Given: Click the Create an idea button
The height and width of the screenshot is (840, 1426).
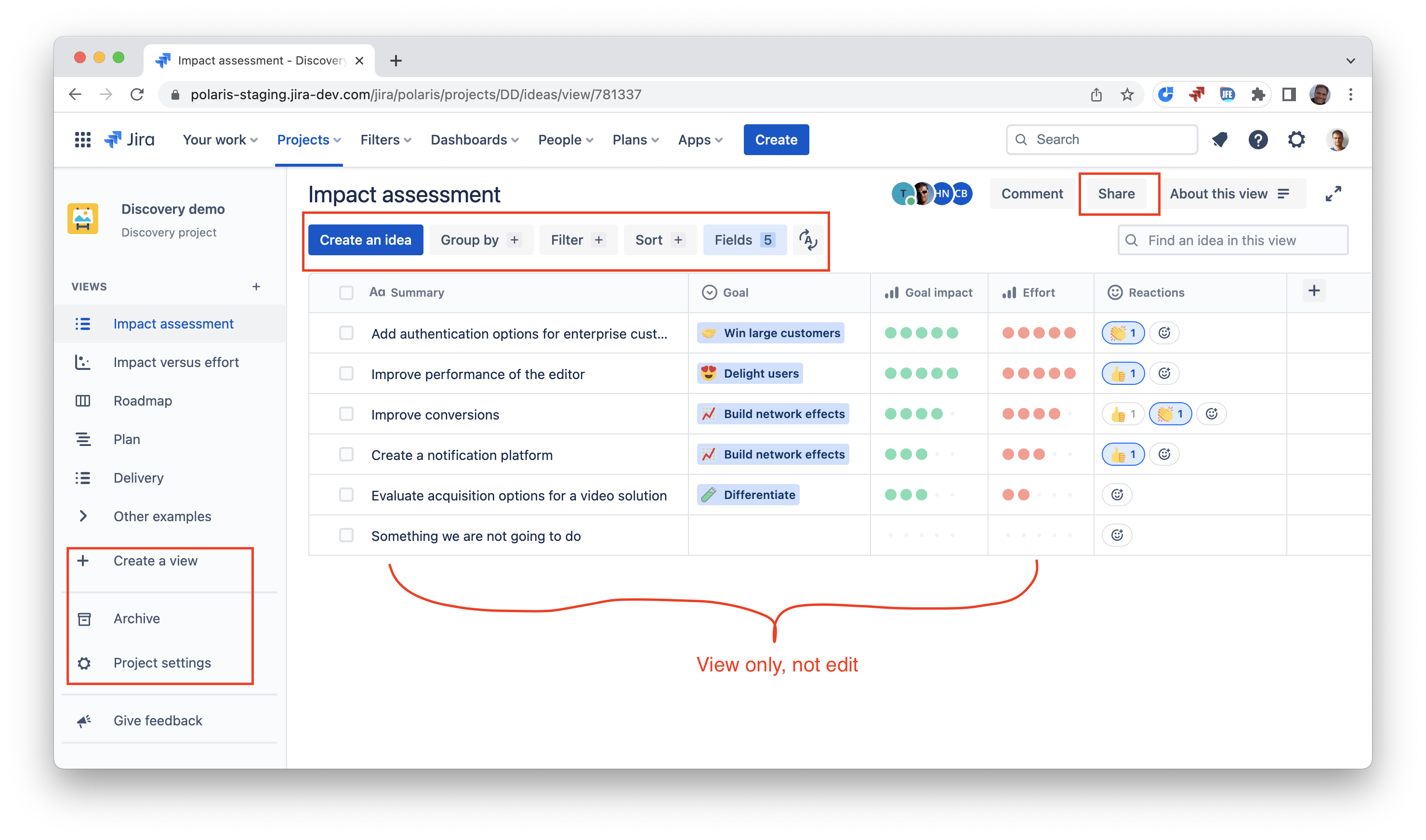Looking at the screenshot, I should tap(365, 239).
